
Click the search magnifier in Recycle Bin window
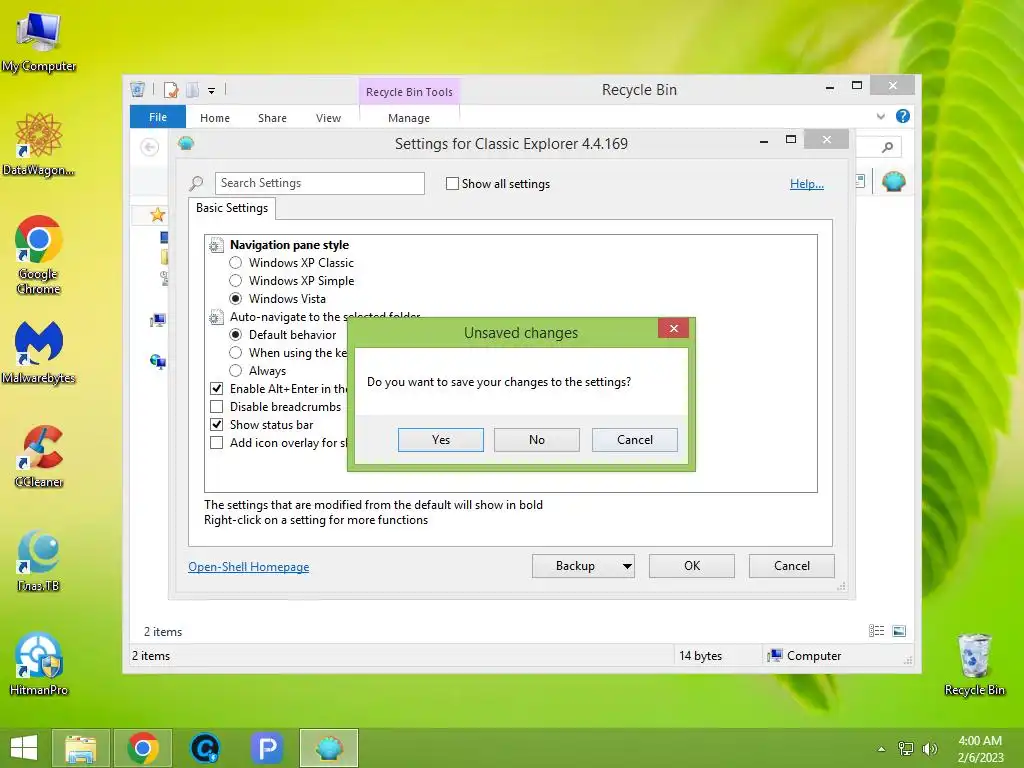(887, 148)
